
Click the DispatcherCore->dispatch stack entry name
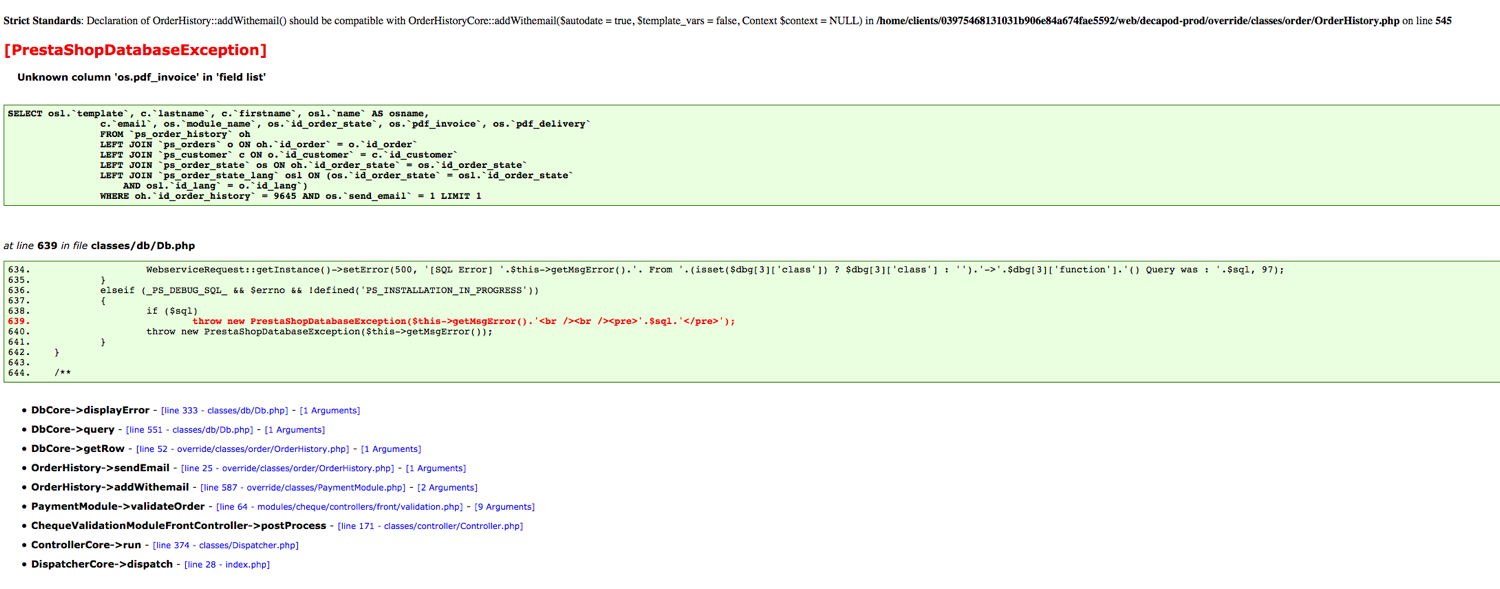coord(102,564)
